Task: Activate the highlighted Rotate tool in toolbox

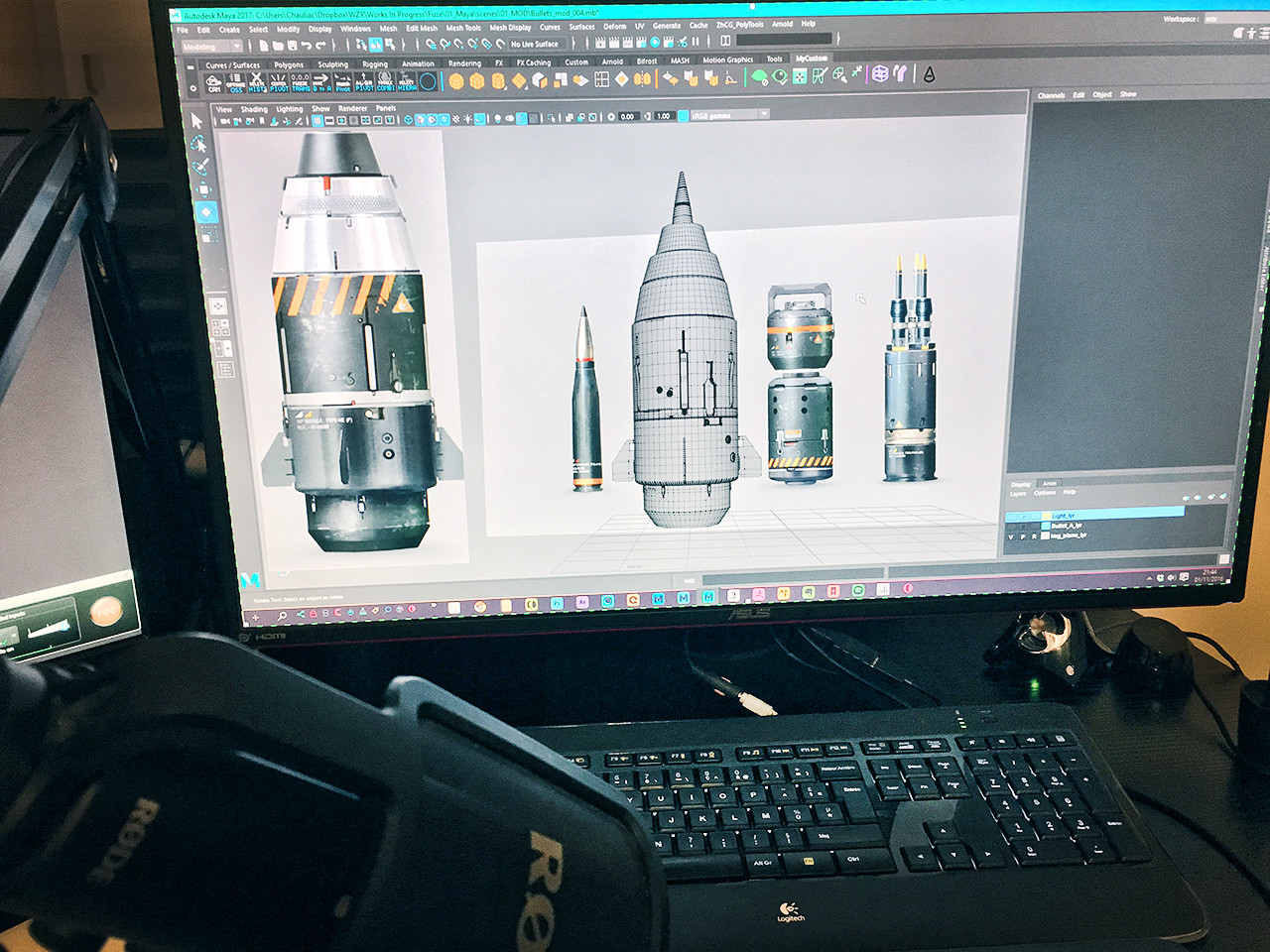Action: pyautogui.click(x=206, y=211)
